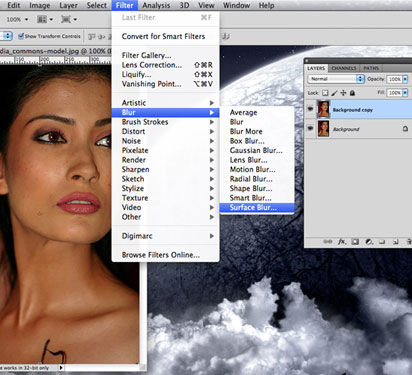The width and height of the screenshot is (412, 375).
Task: Expand the Sharpen filter submenu
Action: [165, 169]
